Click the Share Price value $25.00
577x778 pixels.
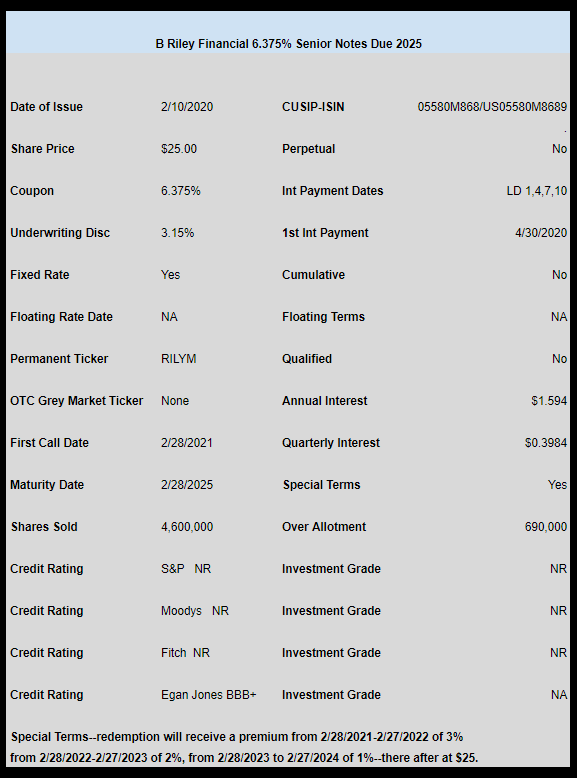tap(179, 149)
